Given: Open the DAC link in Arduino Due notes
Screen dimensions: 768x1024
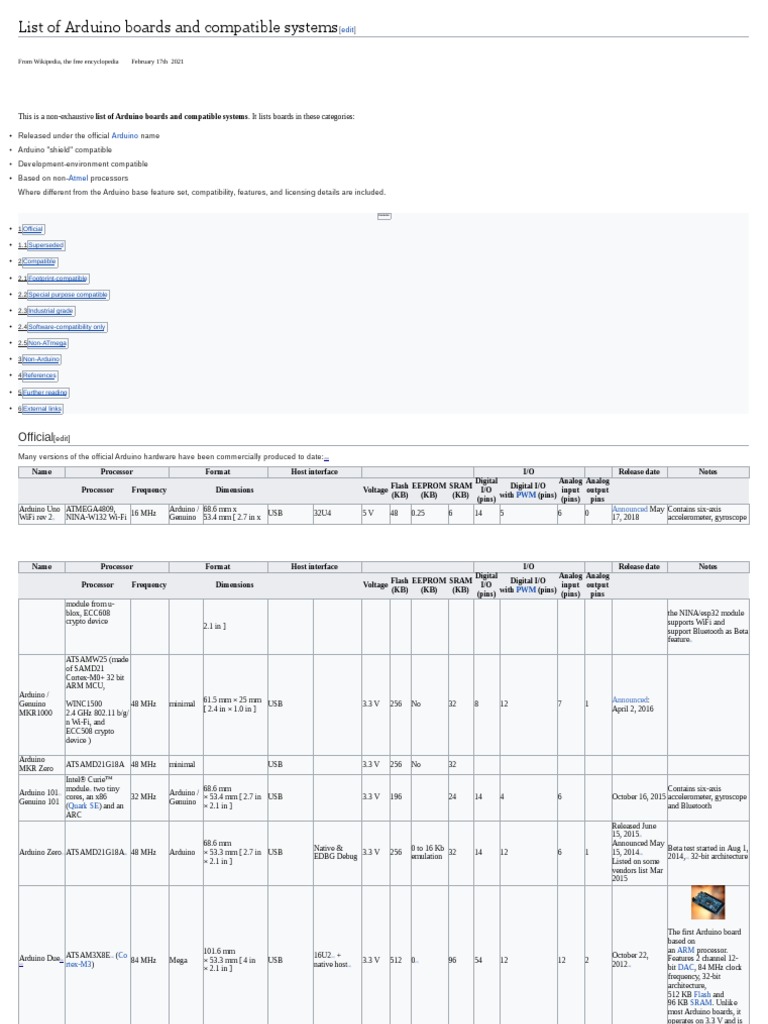Looking at the screenshot, I should coord(686,967).
